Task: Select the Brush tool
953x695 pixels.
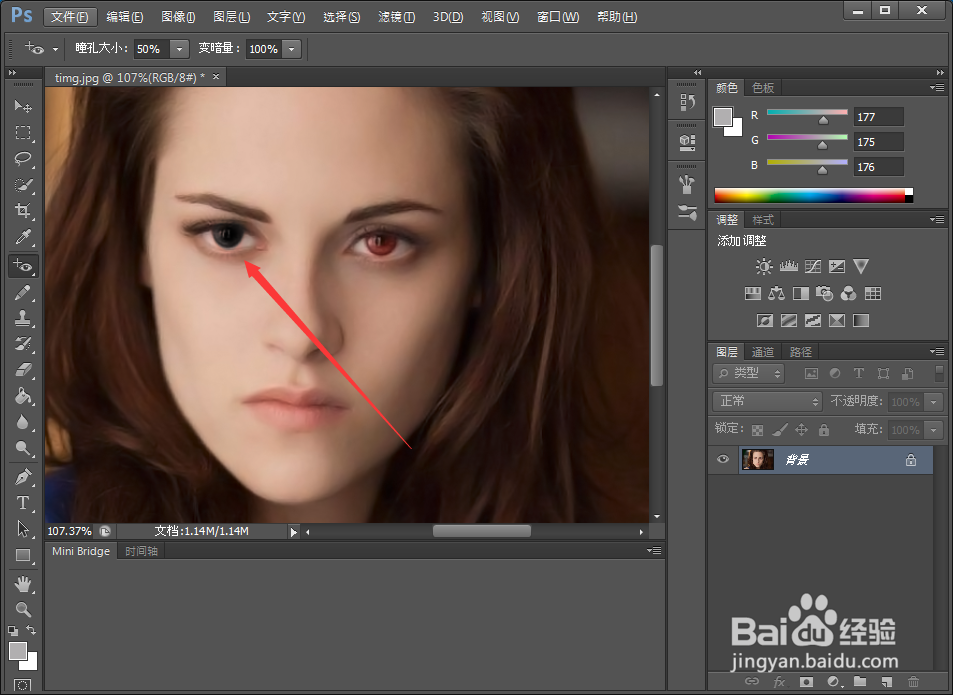Action: coord(23,292)
